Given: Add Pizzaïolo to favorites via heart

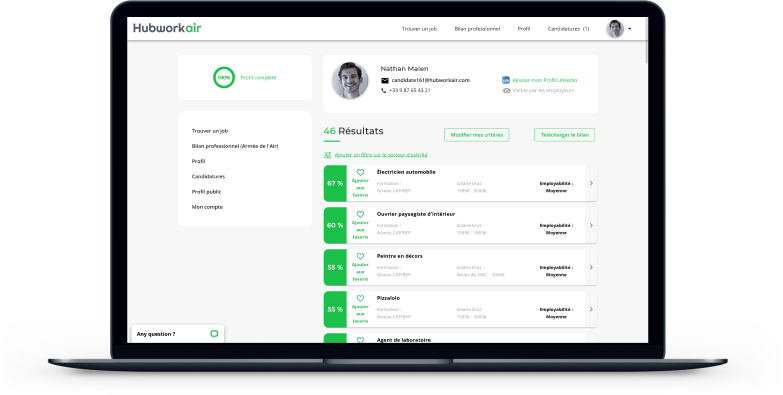Looking at the screenshot, I should (360, 298).
